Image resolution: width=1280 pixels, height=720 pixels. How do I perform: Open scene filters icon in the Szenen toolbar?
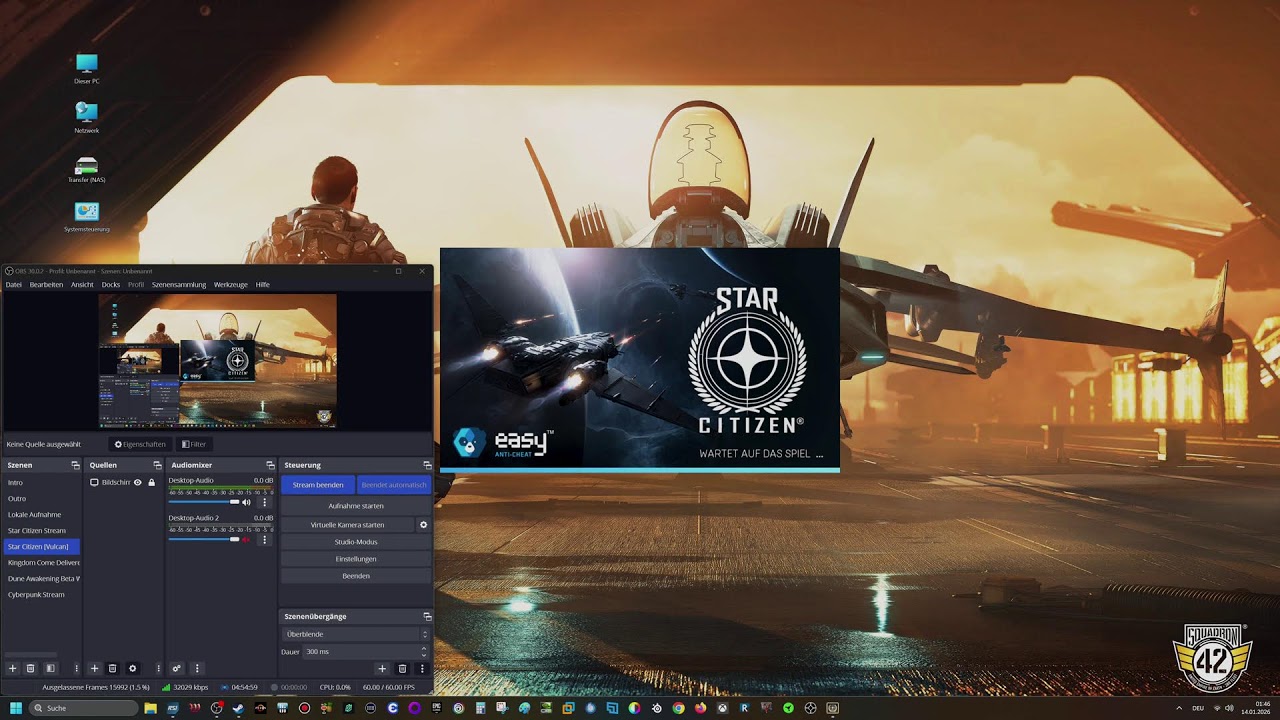50,668
